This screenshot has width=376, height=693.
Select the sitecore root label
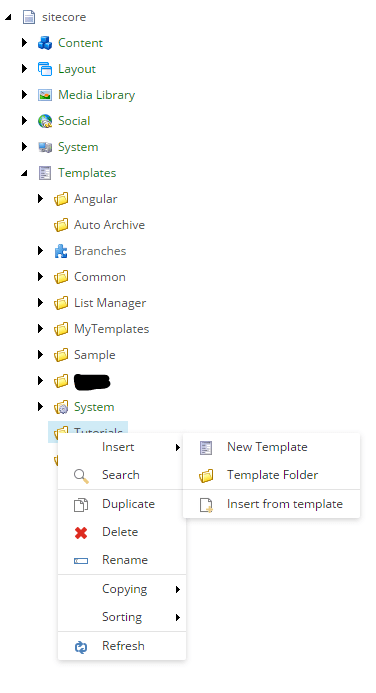[x=64, y=17]
